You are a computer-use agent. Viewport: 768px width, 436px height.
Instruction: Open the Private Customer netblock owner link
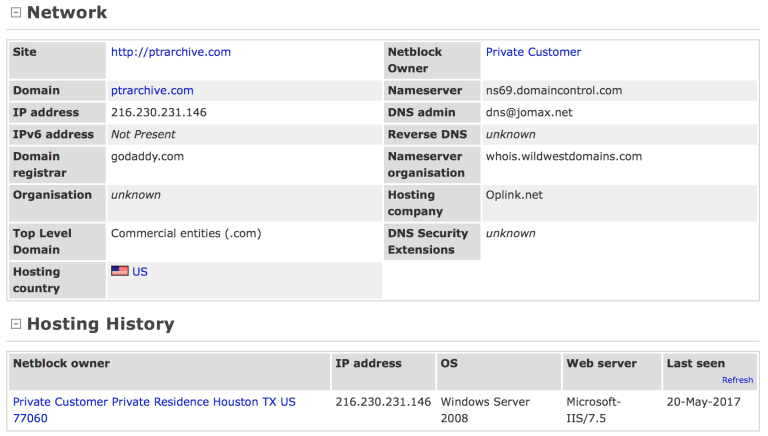click(533, 52)
